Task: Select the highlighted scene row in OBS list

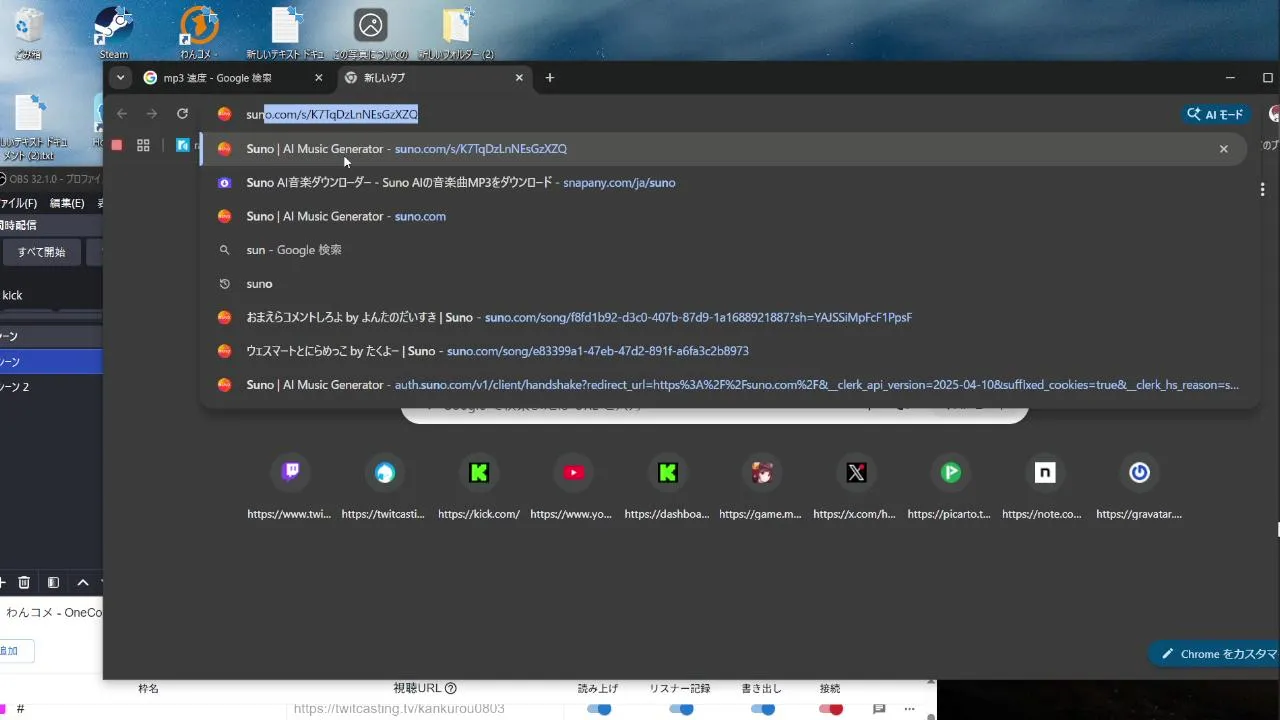Action: [x=51, y=361]
